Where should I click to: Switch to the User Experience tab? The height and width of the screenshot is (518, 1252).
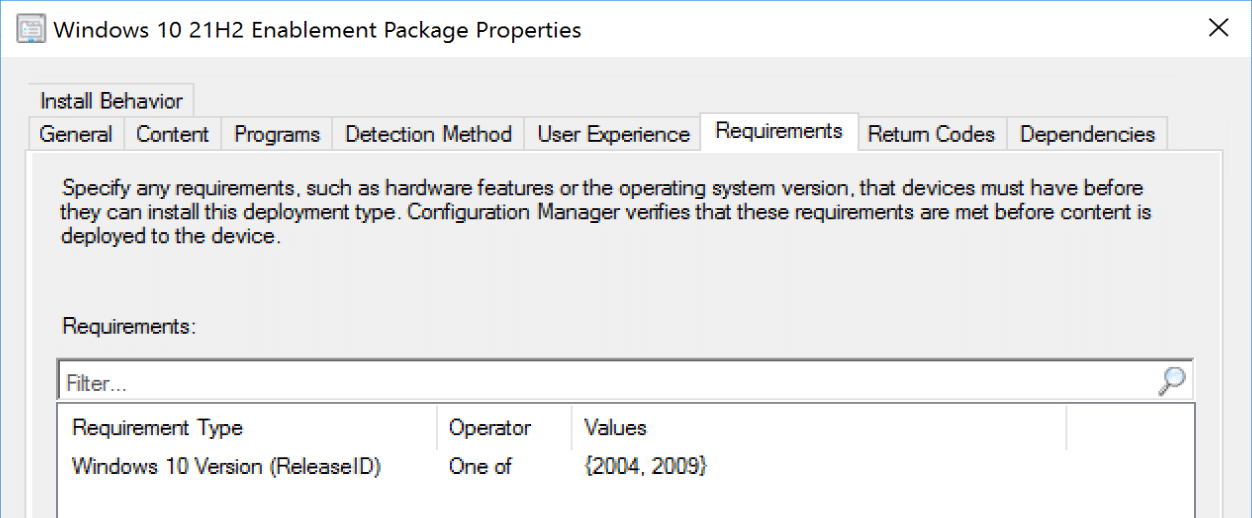point(613,134)
